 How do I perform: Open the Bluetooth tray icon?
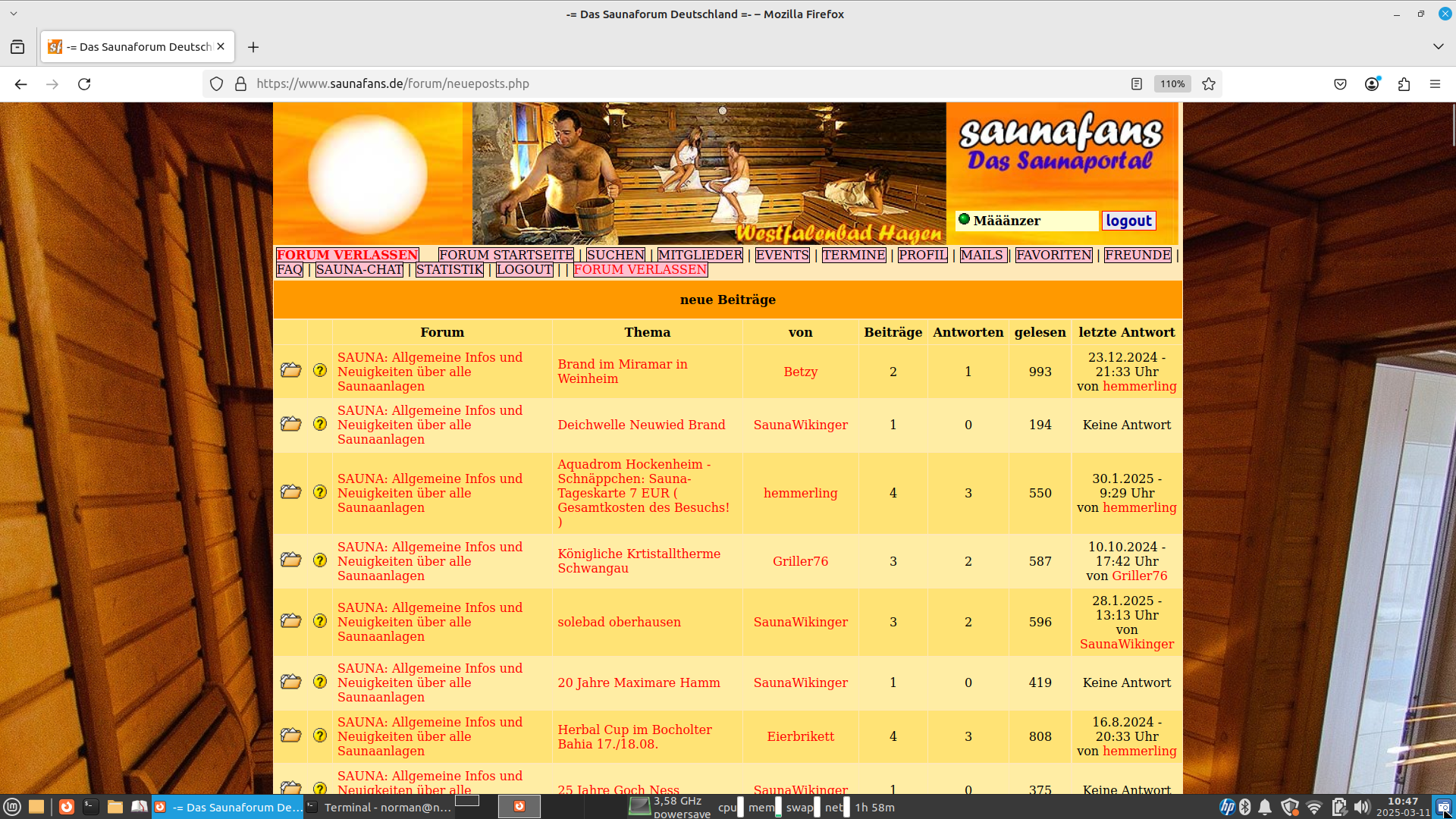click(1244, 807)
